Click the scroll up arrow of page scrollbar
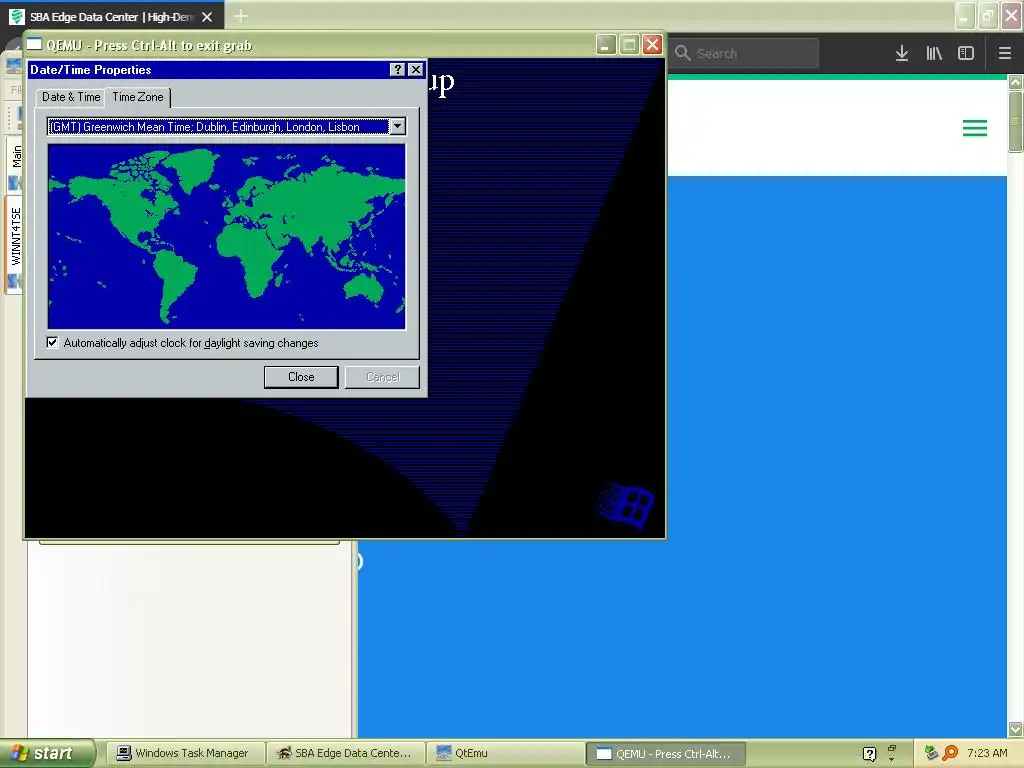Screen dimensions: 1024x768 1015,83
